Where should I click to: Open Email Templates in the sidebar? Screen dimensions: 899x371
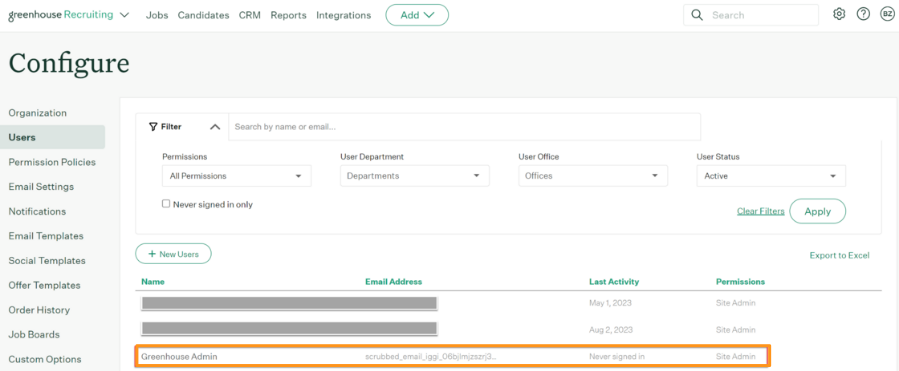click(46, 236)
